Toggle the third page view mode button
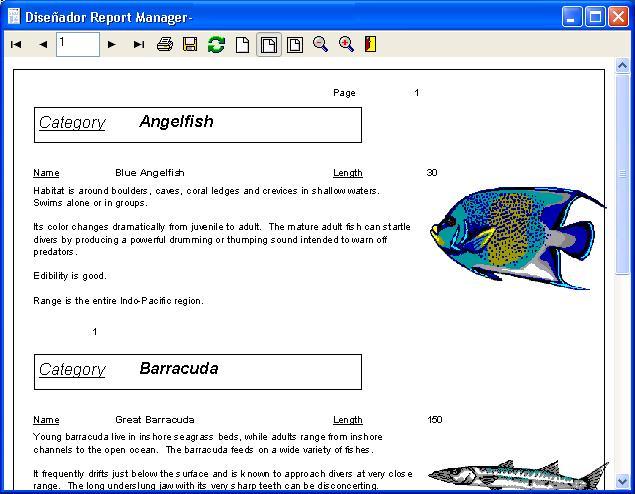Viewport: 635px width, 494px height. click(x=295, y=44)
